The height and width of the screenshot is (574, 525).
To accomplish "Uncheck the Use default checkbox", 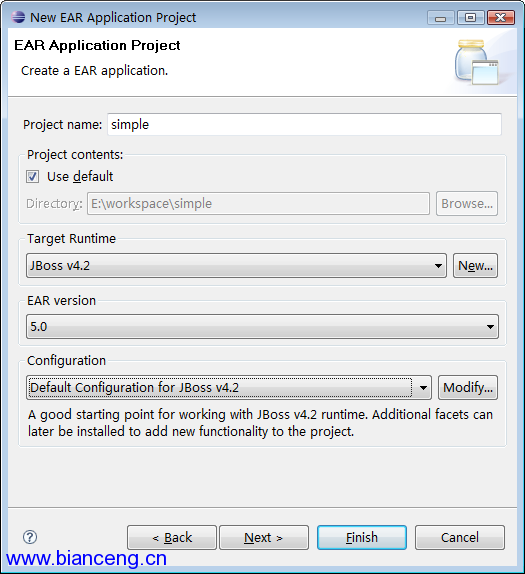I will [32, 176].
